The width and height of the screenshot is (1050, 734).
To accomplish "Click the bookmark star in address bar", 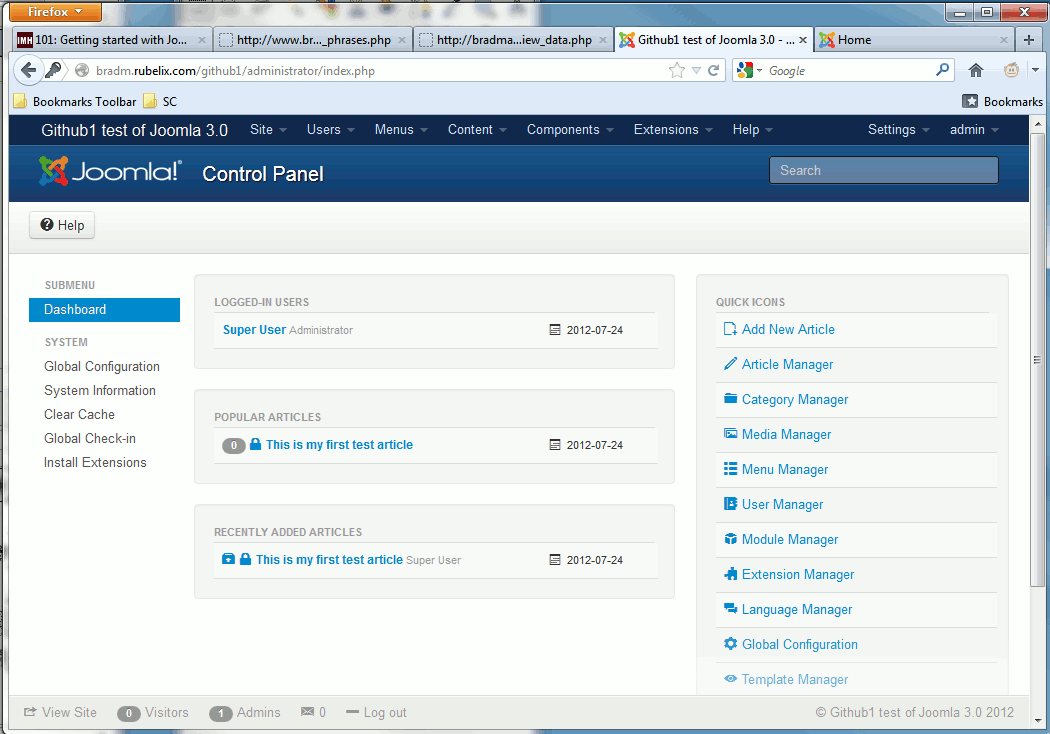I will (677, 70).
